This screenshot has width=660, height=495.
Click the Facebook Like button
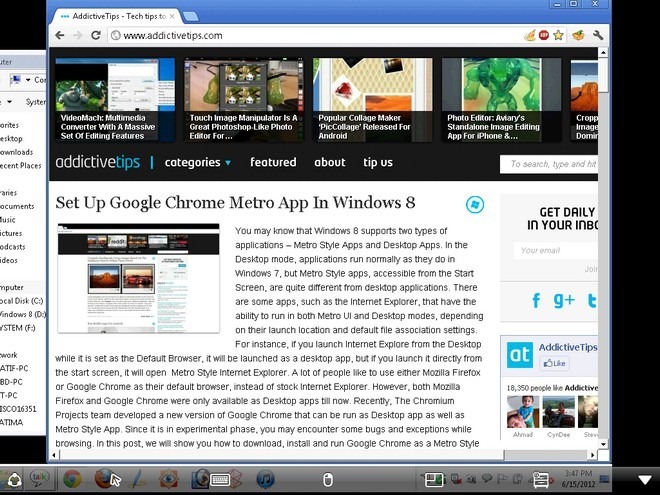[554, 363]
